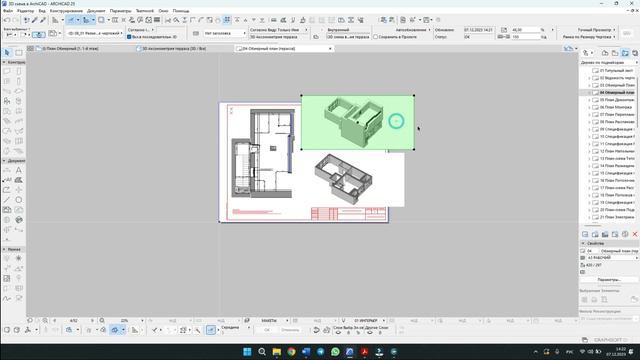Select '21 План Электрика' in layout tree
The width and height of the screenshot is (640, 360).
616,217
